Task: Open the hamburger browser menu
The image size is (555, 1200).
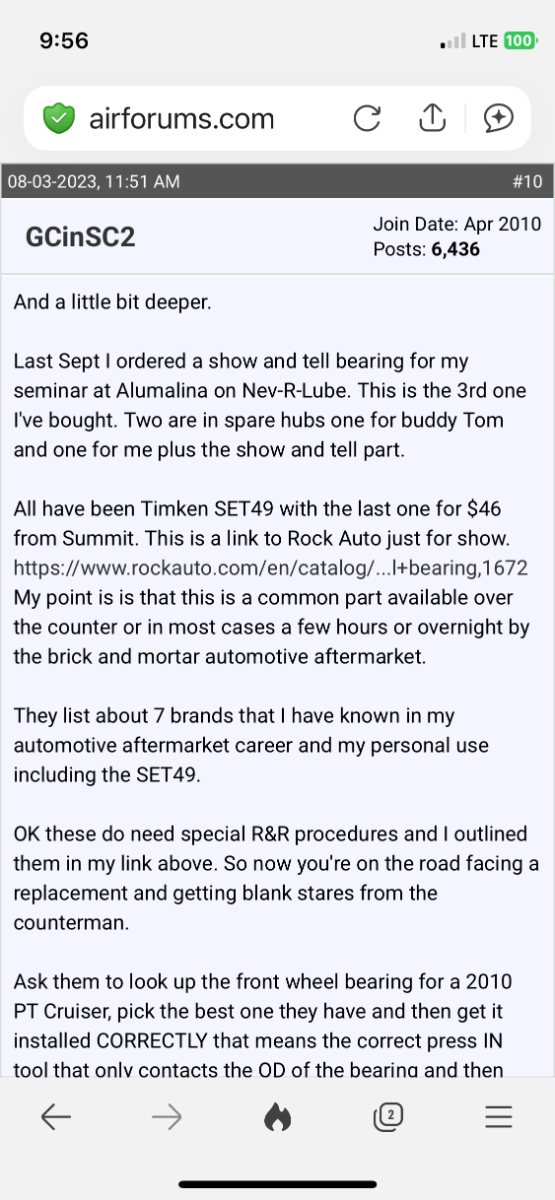Action: [x=498, y=1118]
